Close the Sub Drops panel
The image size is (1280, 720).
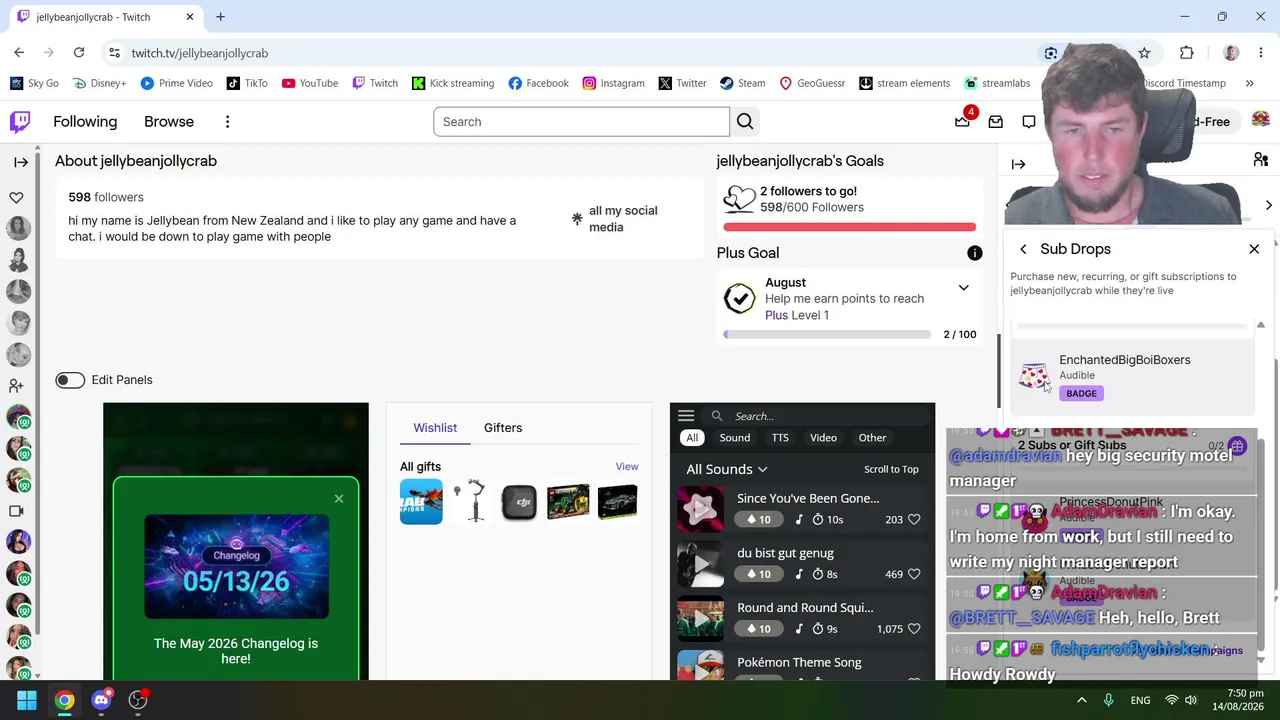[1254, 249]
